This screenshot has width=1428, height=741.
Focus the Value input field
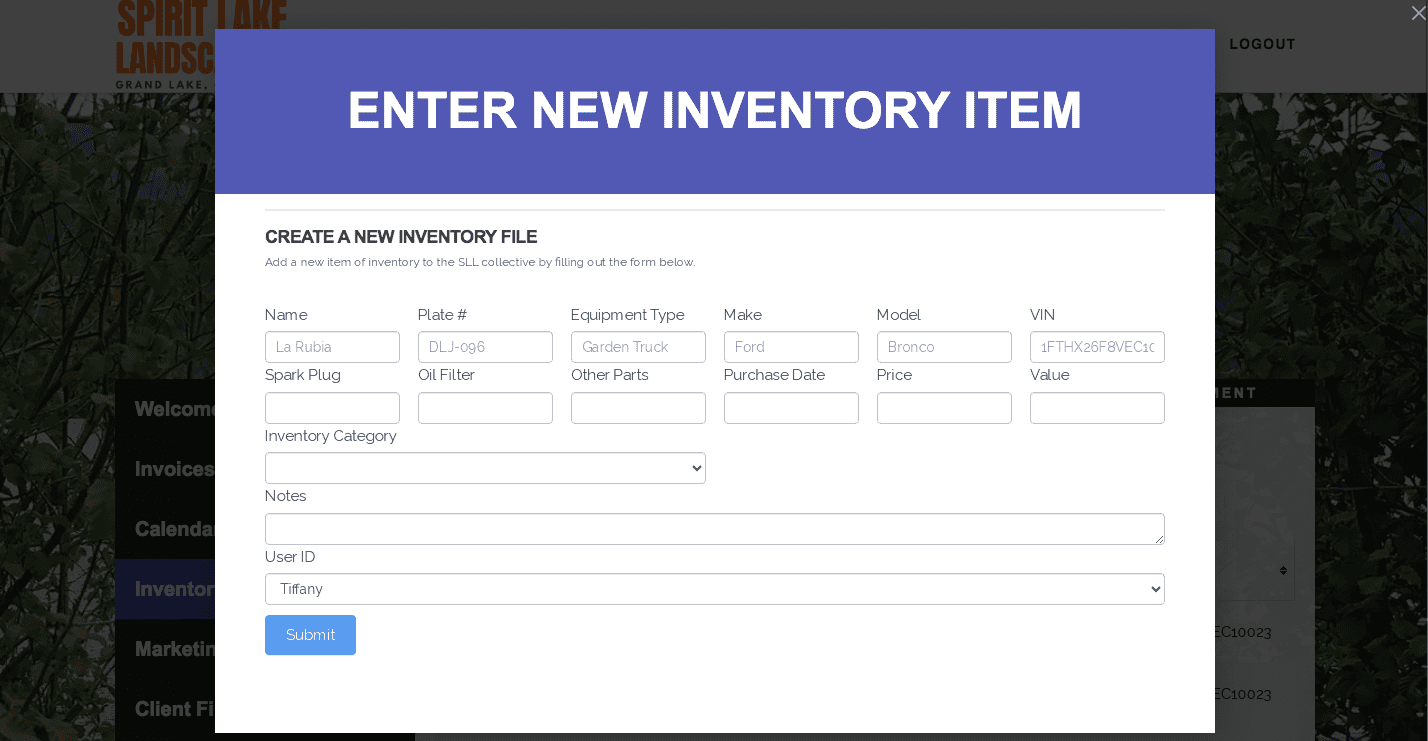1097,408
